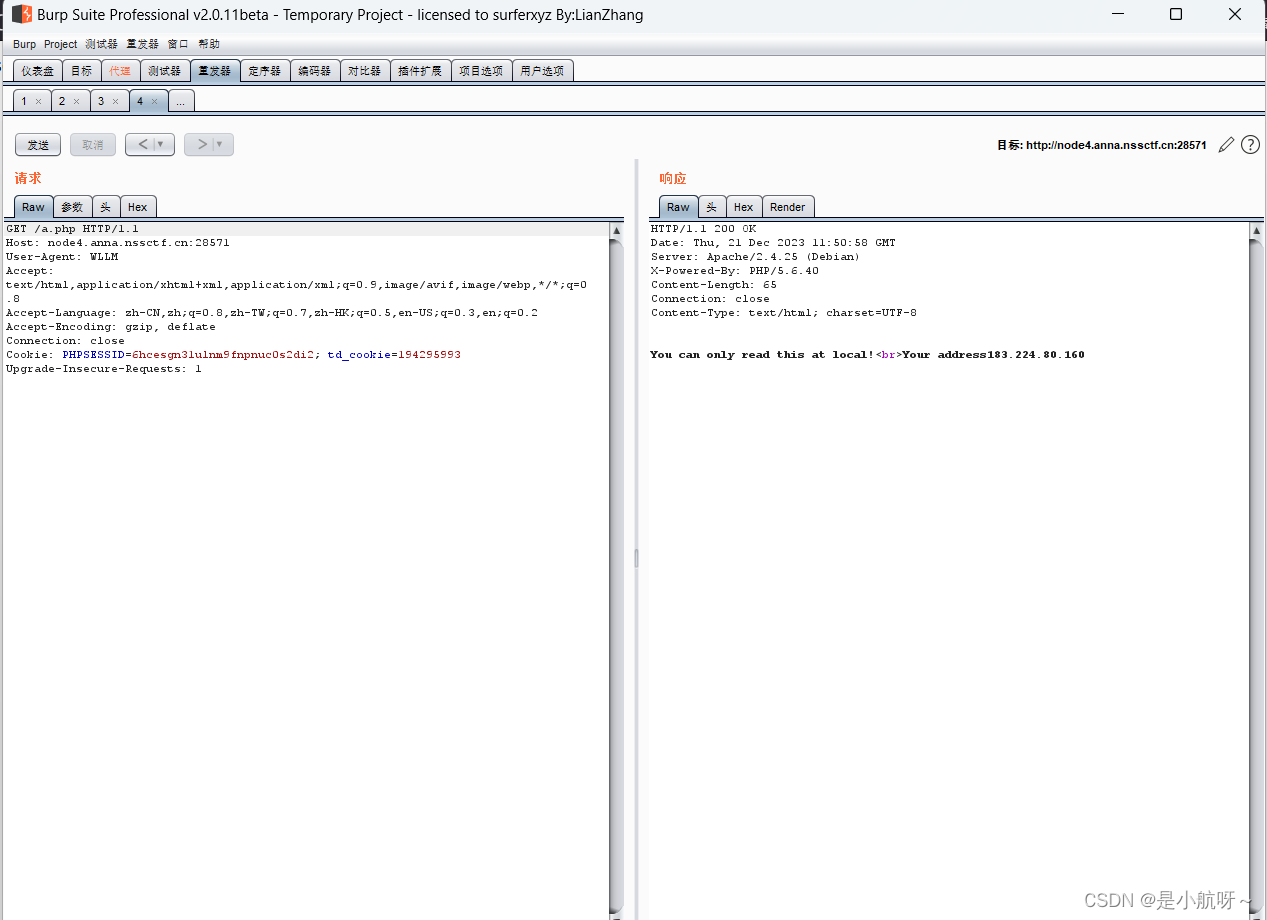Switch to the 项目选项 project options tab
Viewport: 1267px width, 920px height.
point(481,71)
